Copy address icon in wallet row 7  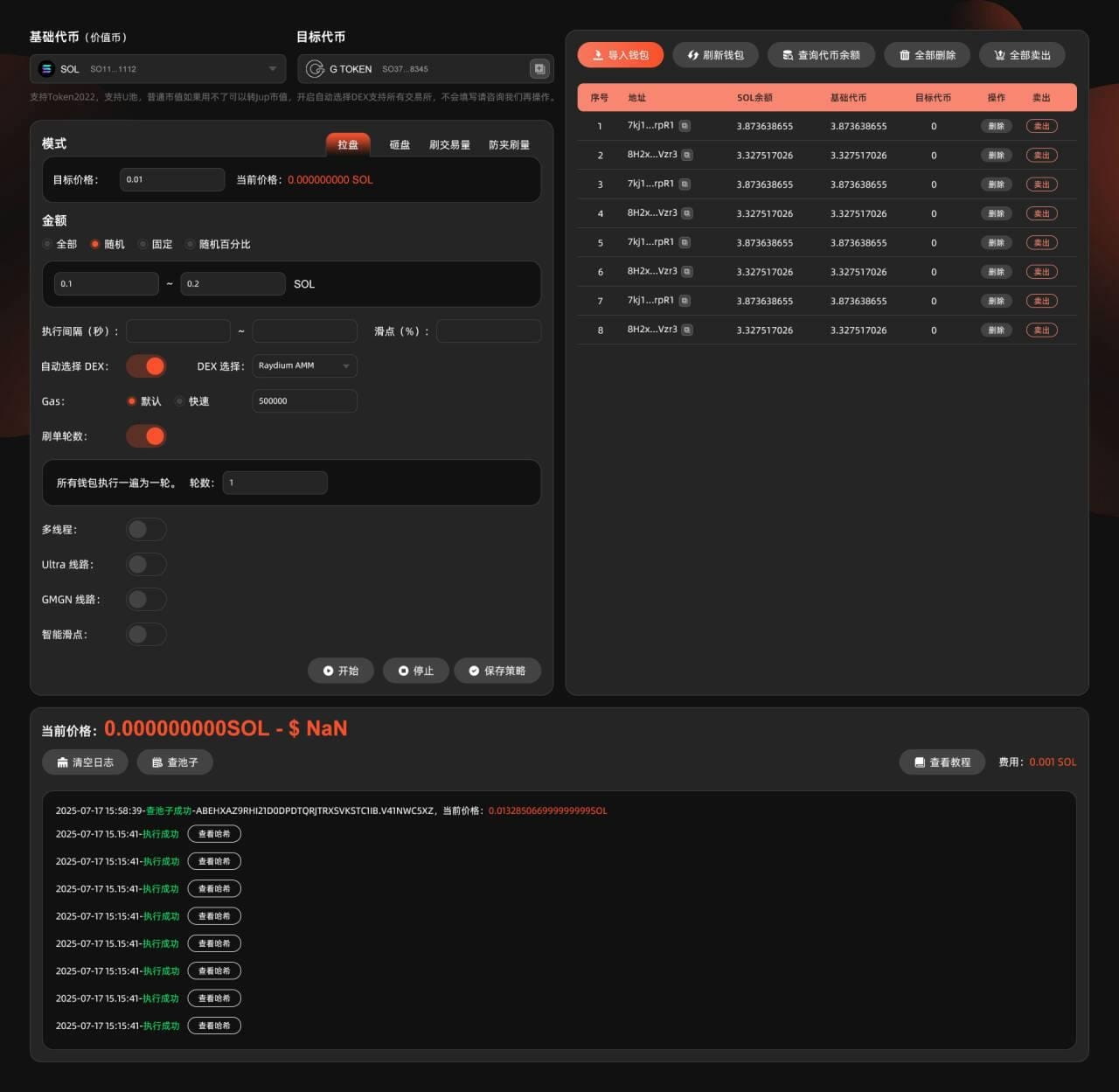point(685,301)
